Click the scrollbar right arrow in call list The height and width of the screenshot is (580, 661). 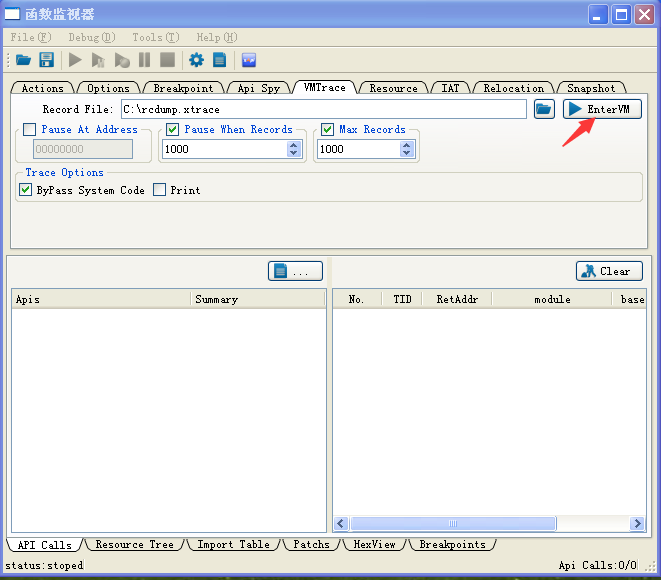tap(637, 524)
